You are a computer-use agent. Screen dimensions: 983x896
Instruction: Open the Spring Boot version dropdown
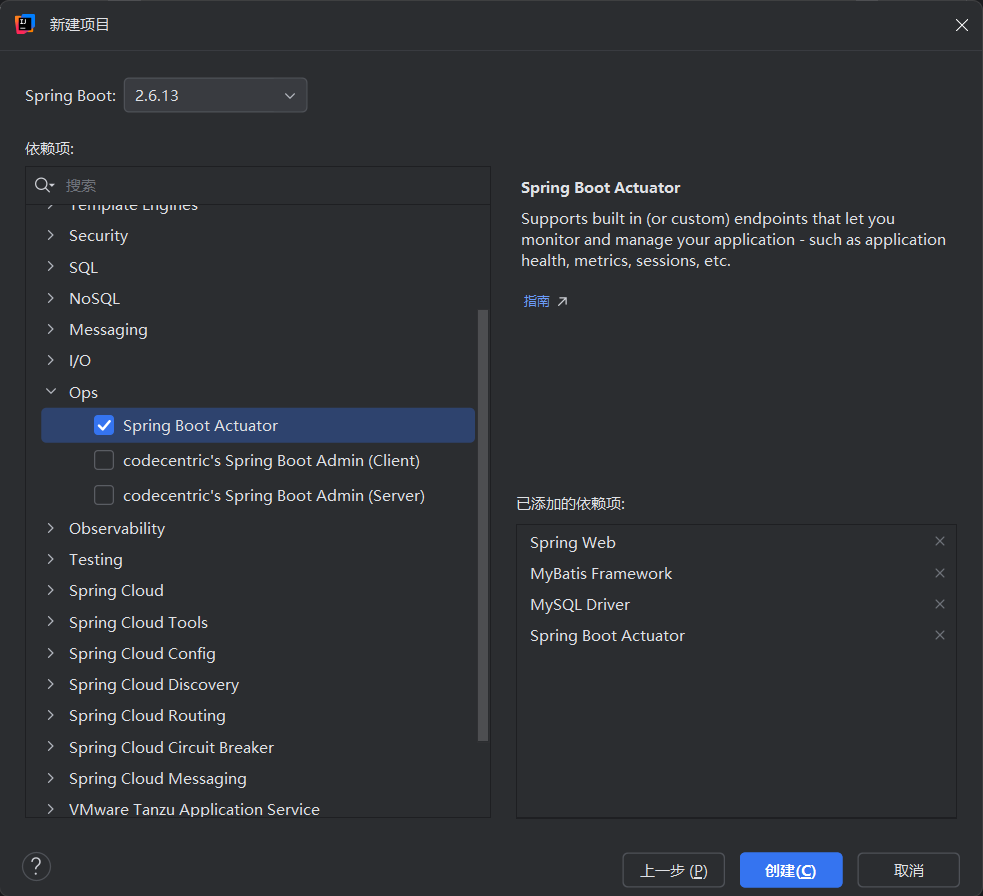(x=216, y=95)
